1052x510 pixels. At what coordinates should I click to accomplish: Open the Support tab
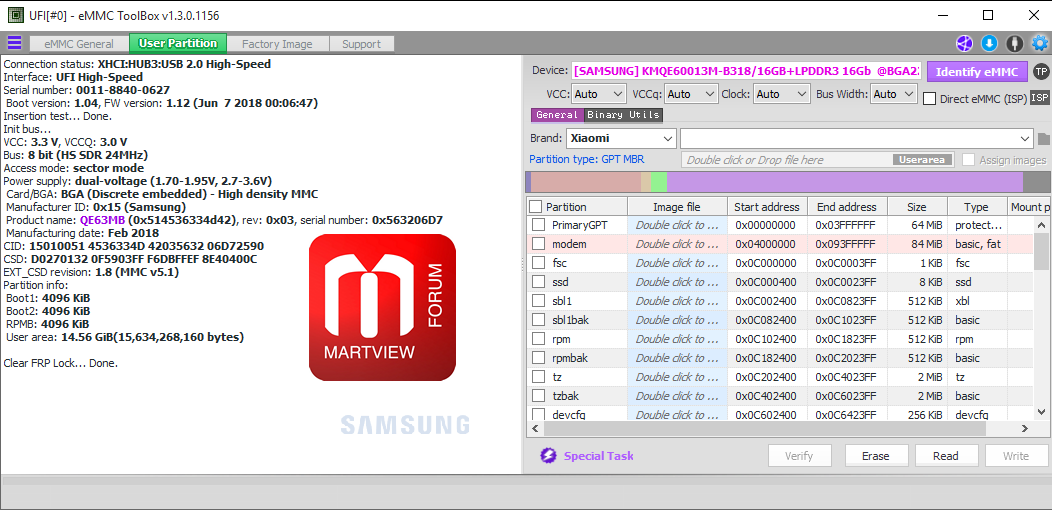click(x=361, y=44)
